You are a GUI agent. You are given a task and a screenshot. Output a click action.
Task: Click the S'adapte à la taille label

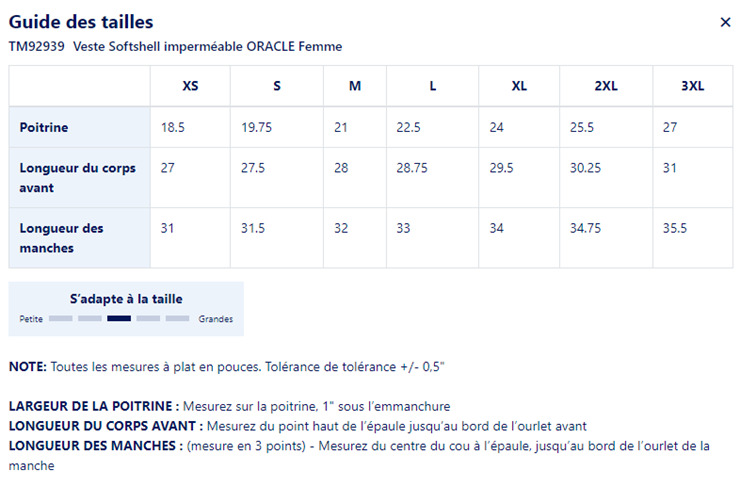pos(126,298)
